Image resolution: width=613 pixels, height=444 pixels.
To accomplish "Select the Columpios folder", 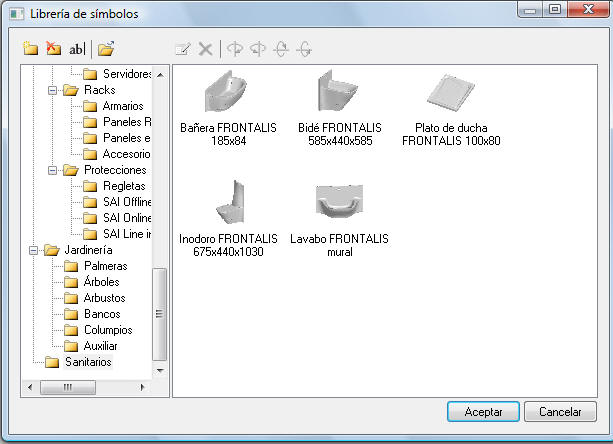I will [98, 330].
